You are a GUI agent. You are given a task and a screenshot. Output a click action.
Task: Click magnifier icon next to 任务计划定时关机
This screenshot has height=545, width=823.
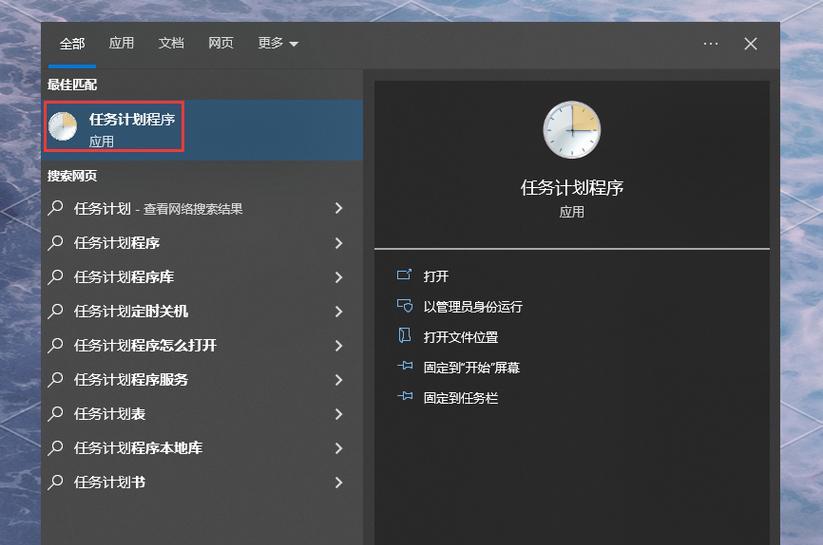click(x=56, y=311)
